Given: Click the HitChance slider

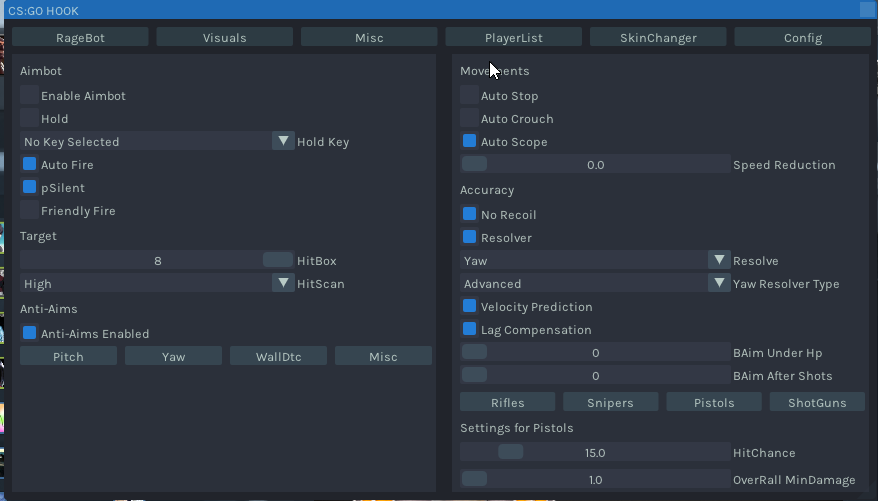Looking at the screenshot, I should [x=595, y=452].
